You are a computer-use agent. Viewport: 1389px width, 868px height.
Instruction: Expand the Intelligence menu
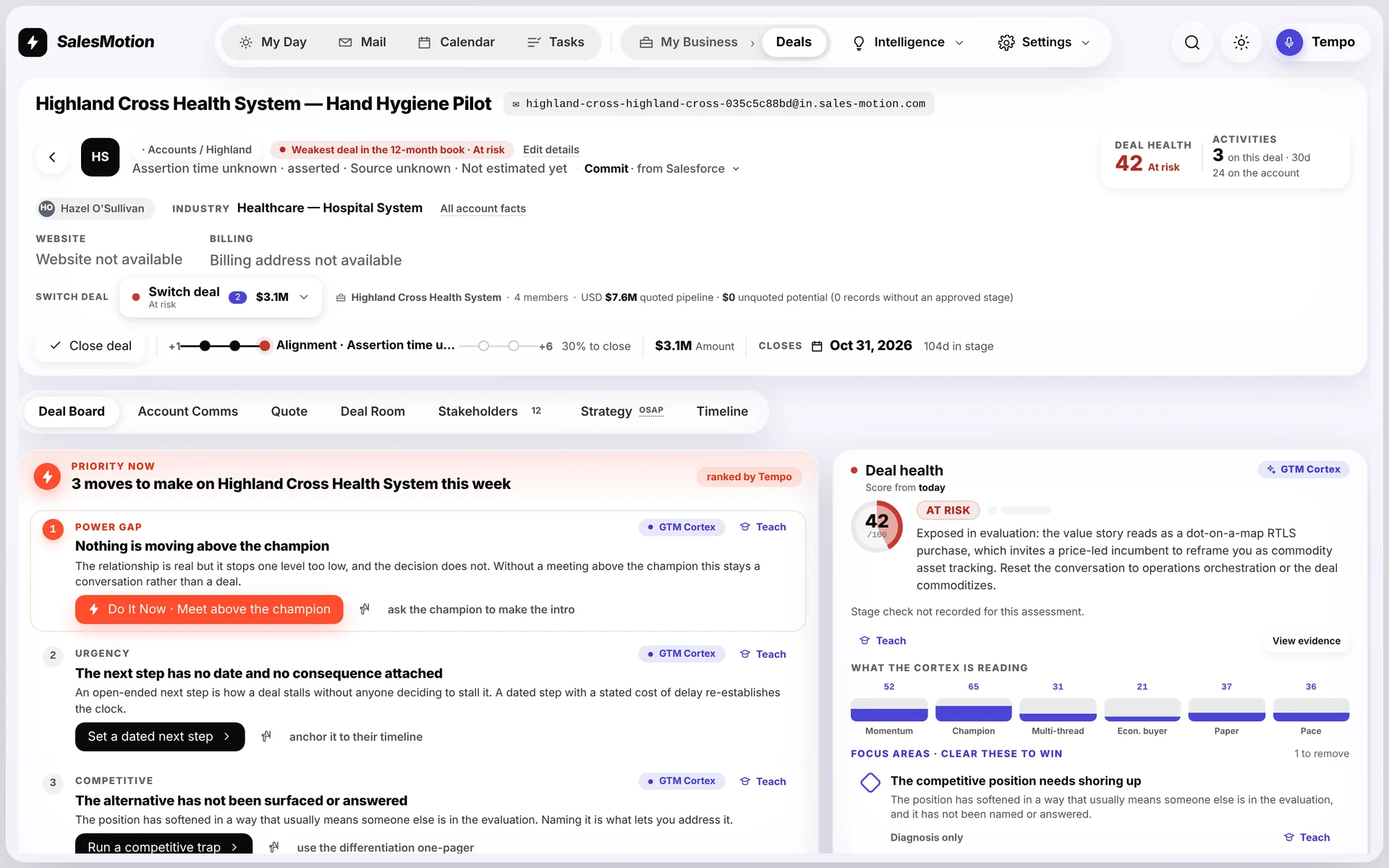pyautogui.click(x=909, y=42)
